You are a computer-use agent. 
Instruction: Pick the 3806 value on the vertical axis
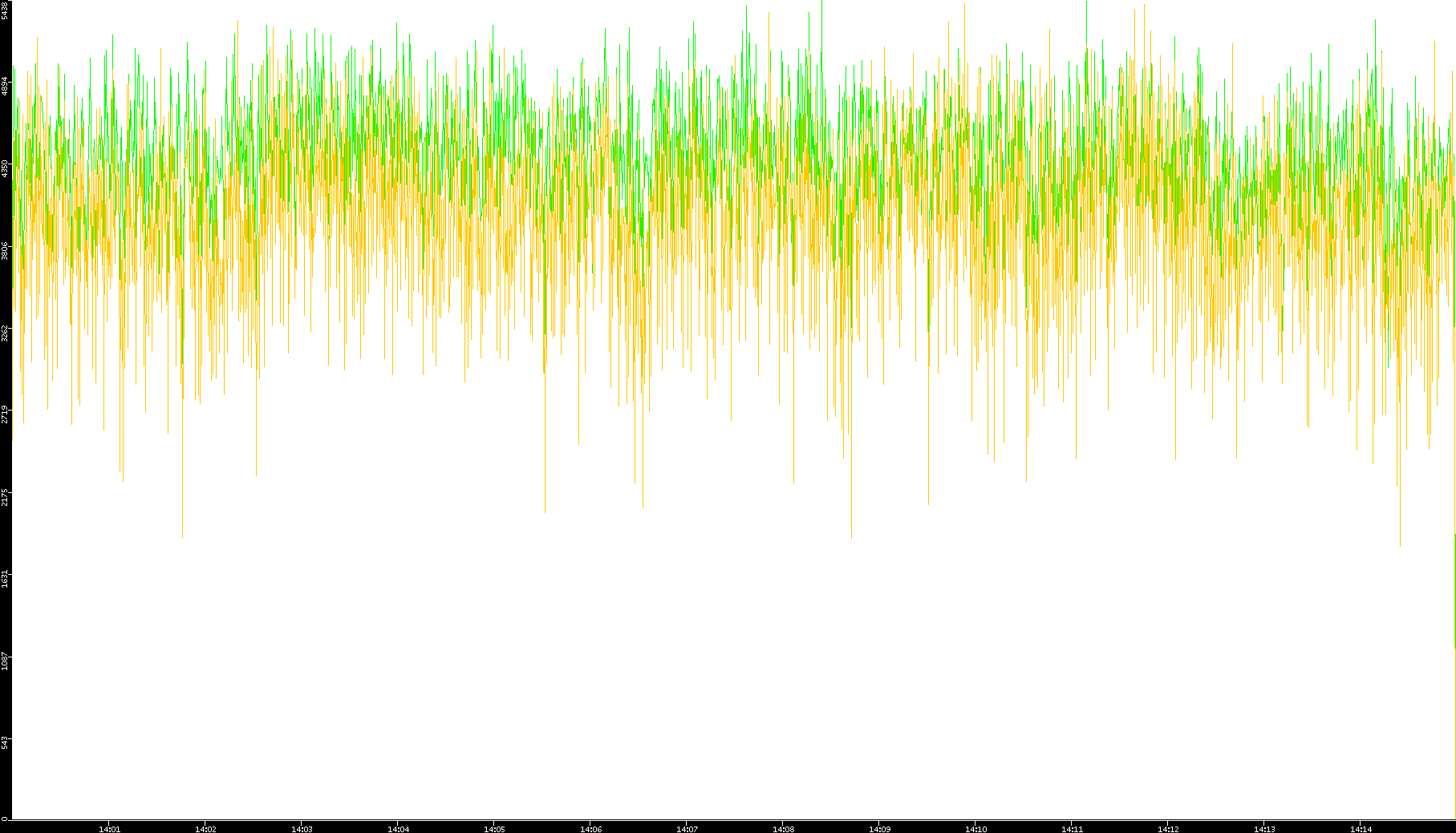coord(5,250)
